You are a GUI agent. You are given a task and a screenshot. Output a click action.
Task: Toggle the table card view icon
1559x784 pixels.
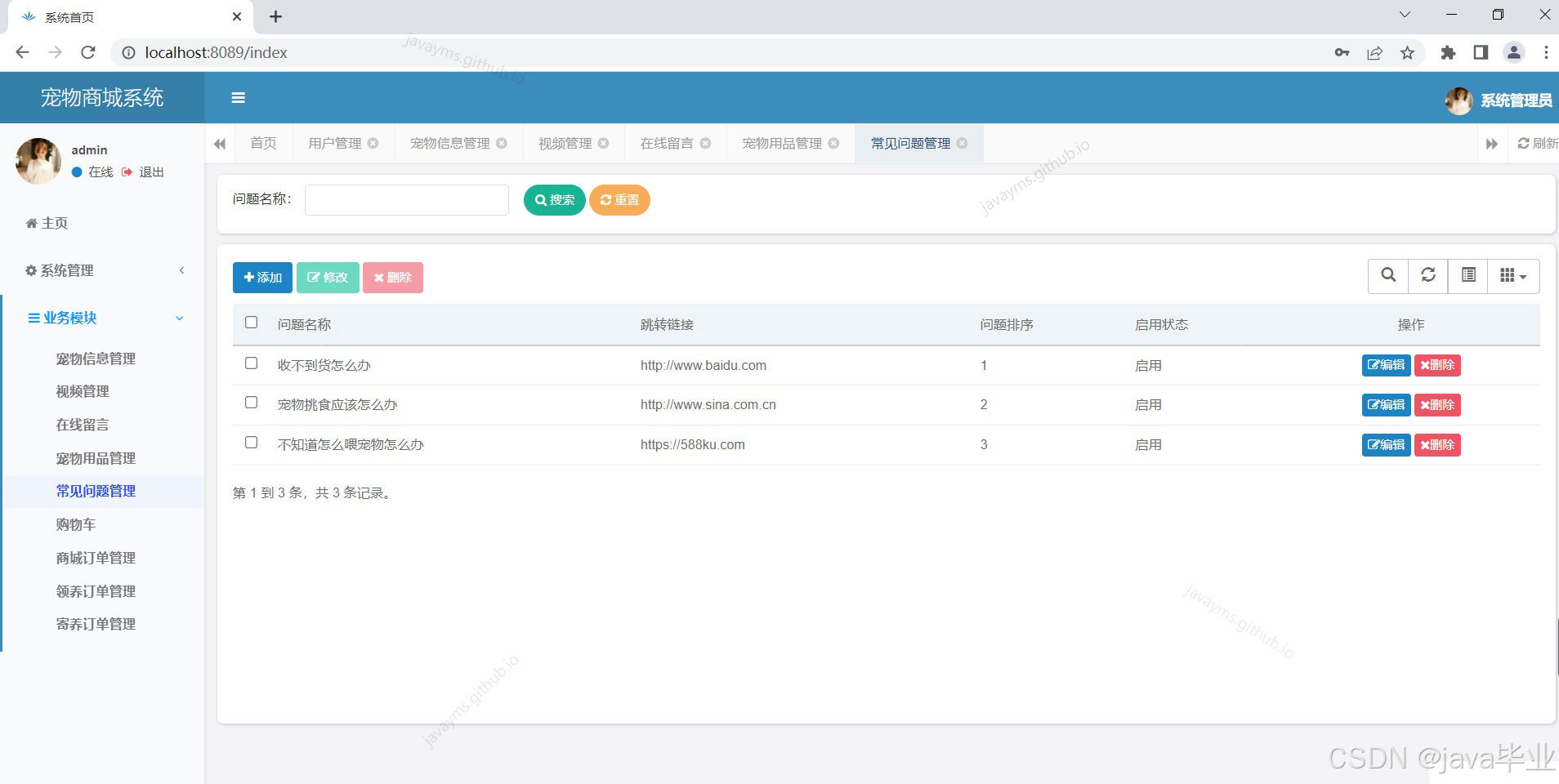pyautogui.click(x=1468, y=275)
